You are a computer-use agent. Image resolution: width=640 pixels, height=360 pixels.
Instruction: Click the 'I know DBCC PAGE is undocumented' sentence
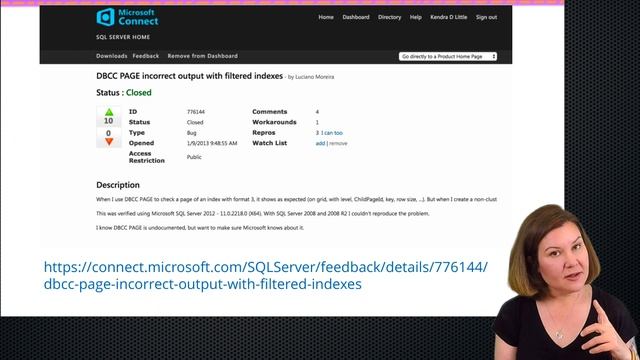(x=200, y=228)
